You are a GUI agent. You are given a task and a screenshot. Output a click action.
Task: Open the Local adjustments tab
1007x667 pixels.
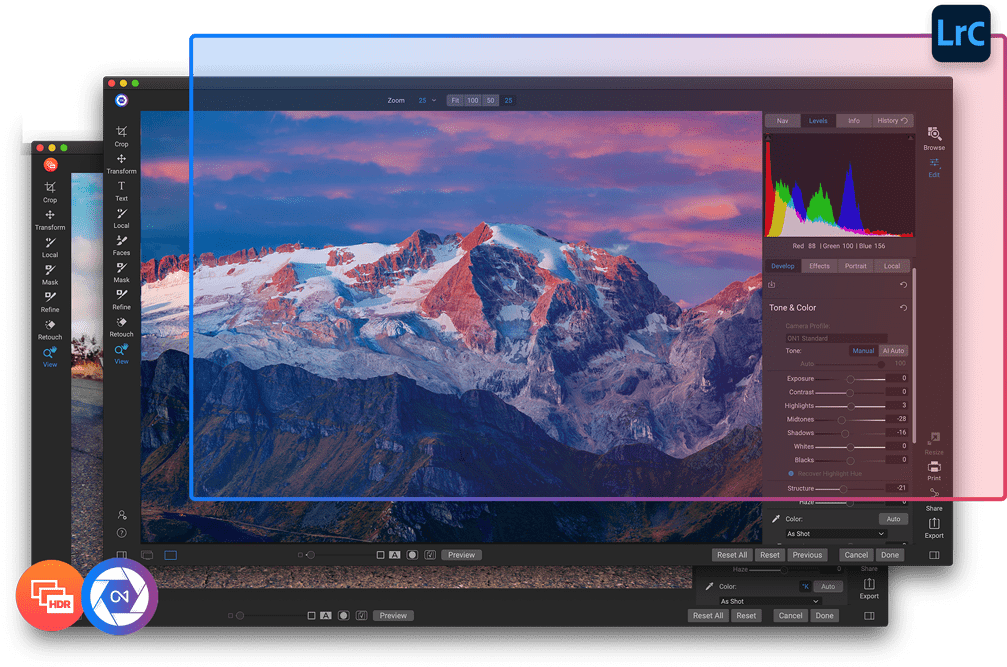click(x=891, y=266)
